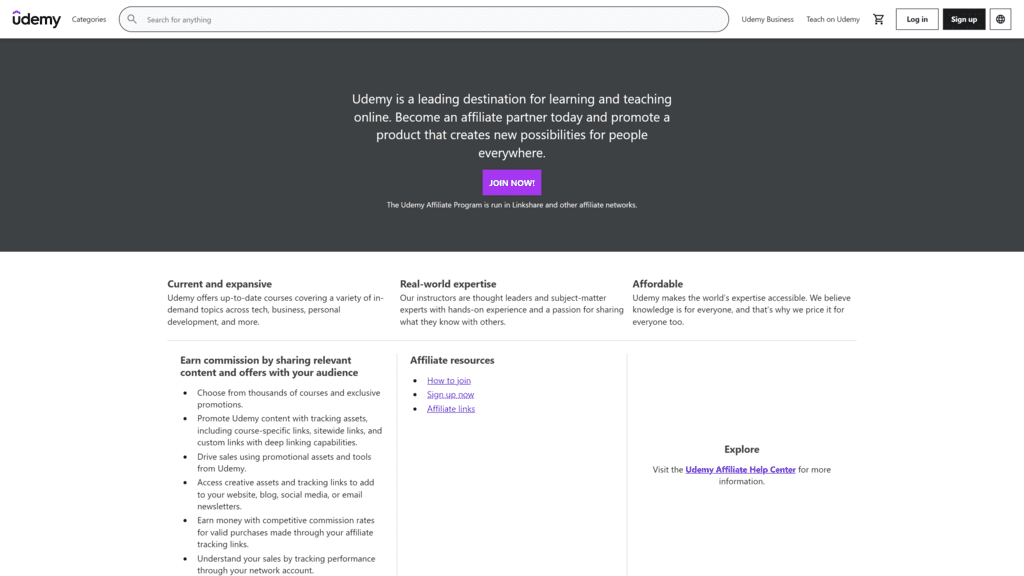
Task: Open the Categories menu
Action: (x=89, y=20)
